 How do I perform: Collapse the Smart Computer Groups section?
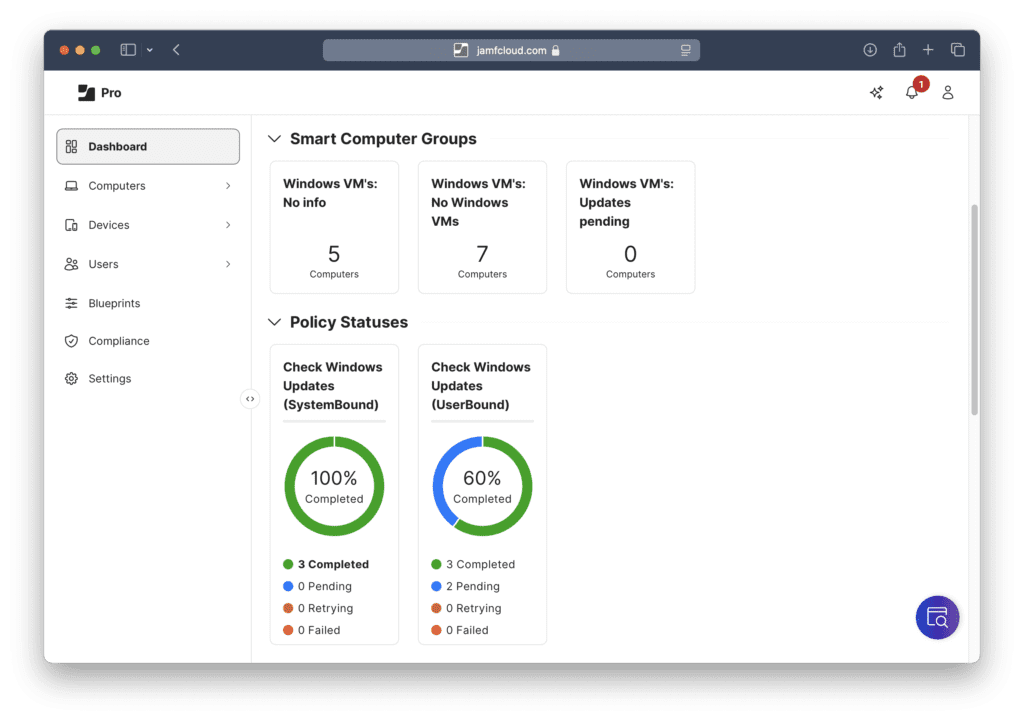pos(275,139)
